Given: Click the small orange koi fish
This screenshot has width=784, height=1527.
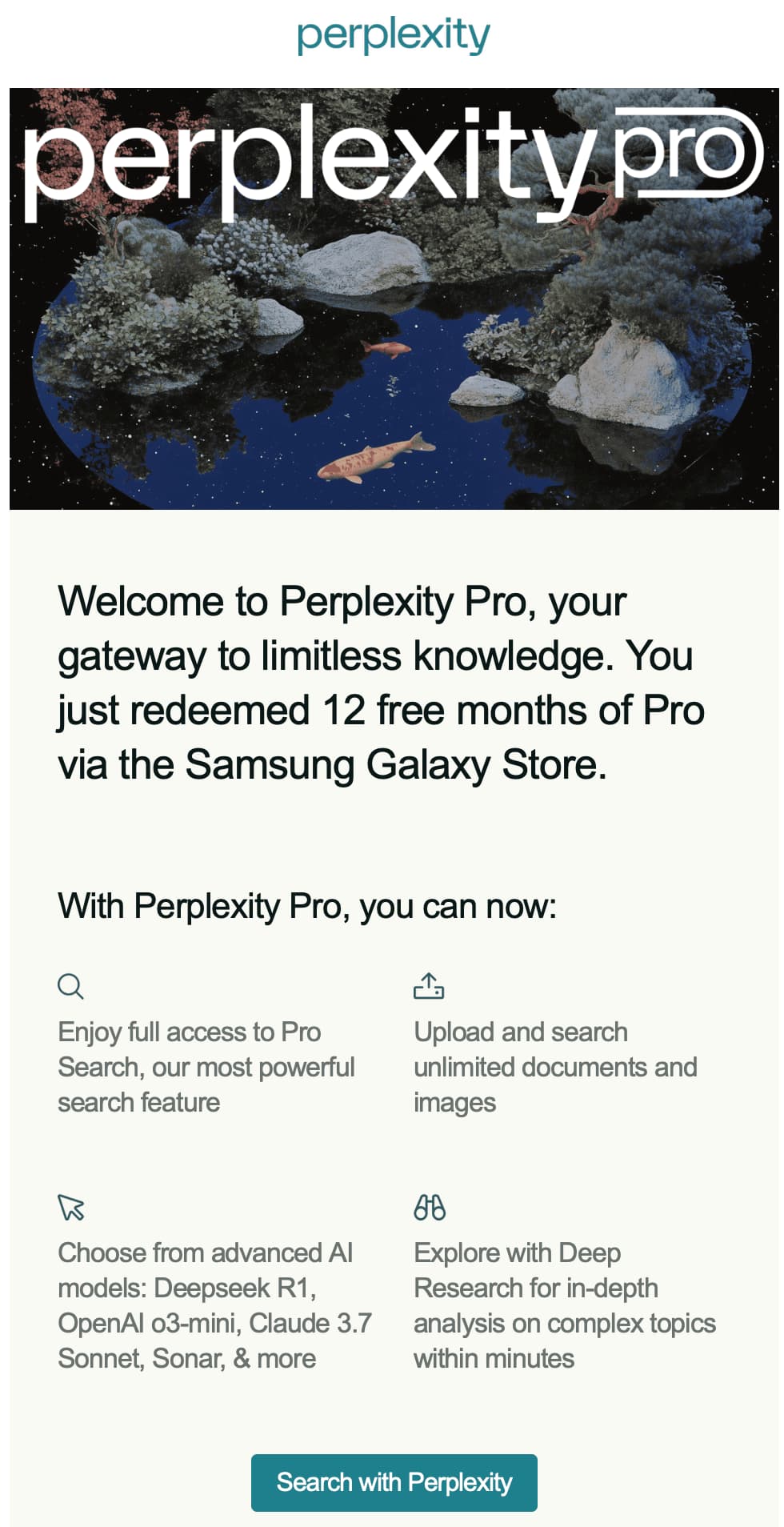Looking at the screenshot, I should [x=386, y=348].
